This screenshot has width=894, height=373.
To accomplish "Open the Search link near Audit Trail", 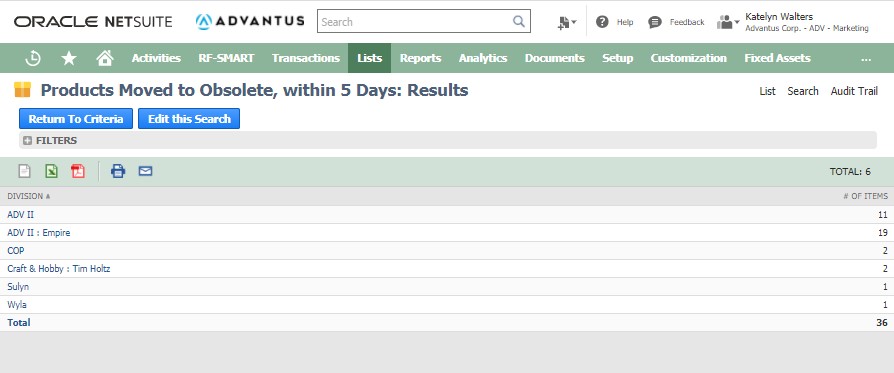I will (x=803, y=91).
